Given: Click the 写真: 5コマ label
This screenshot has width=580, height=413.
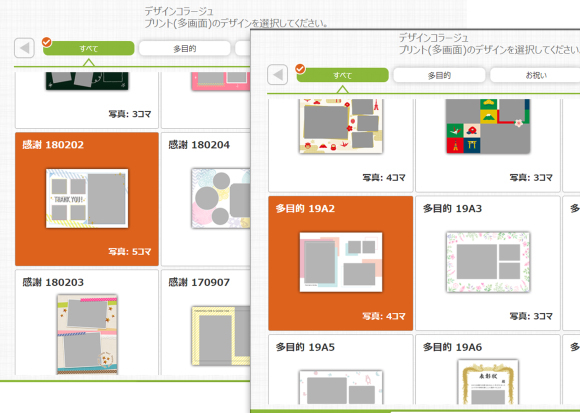Looking at the screenshot, I should click(130, 252).
